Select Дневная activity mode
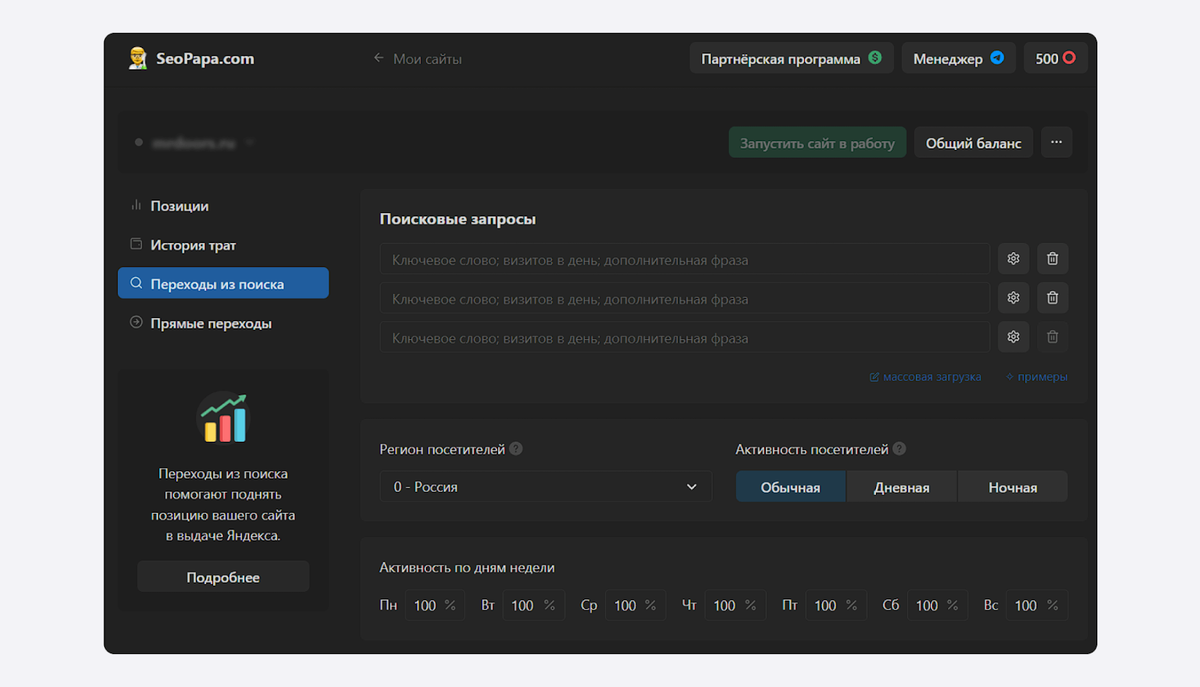1200x687 pixels. point(901,487)
